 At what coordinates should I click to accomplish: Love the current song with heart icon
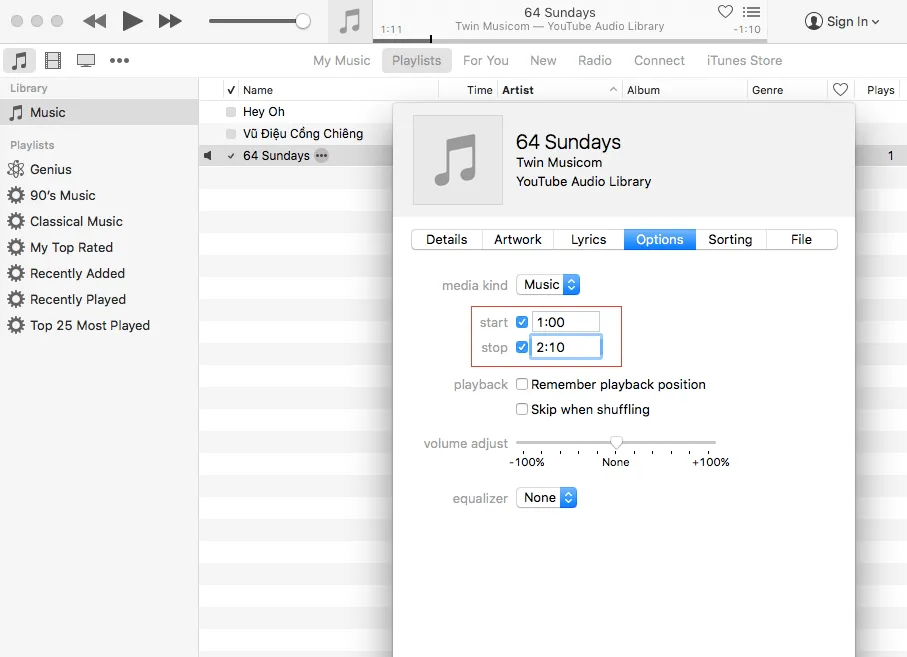(725, 12)
